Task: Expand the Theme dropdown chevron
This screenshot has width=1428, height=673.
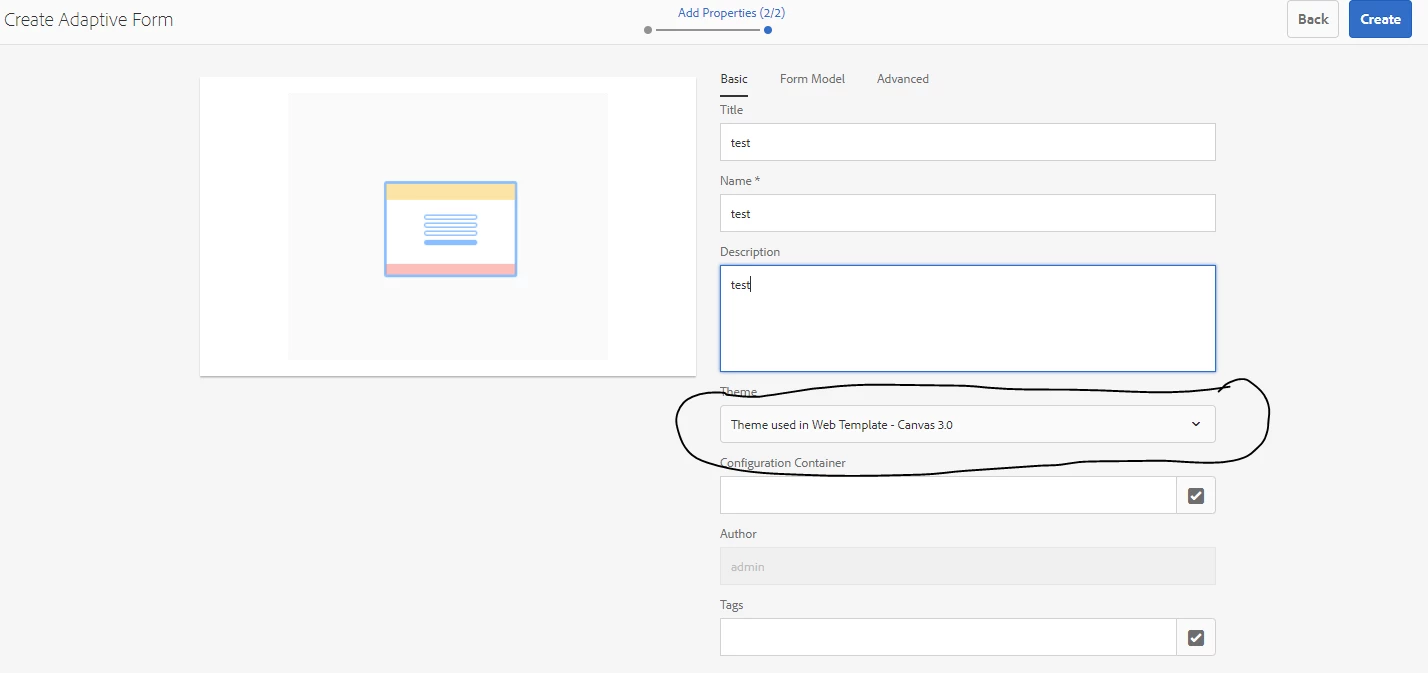Action: 1196,424
